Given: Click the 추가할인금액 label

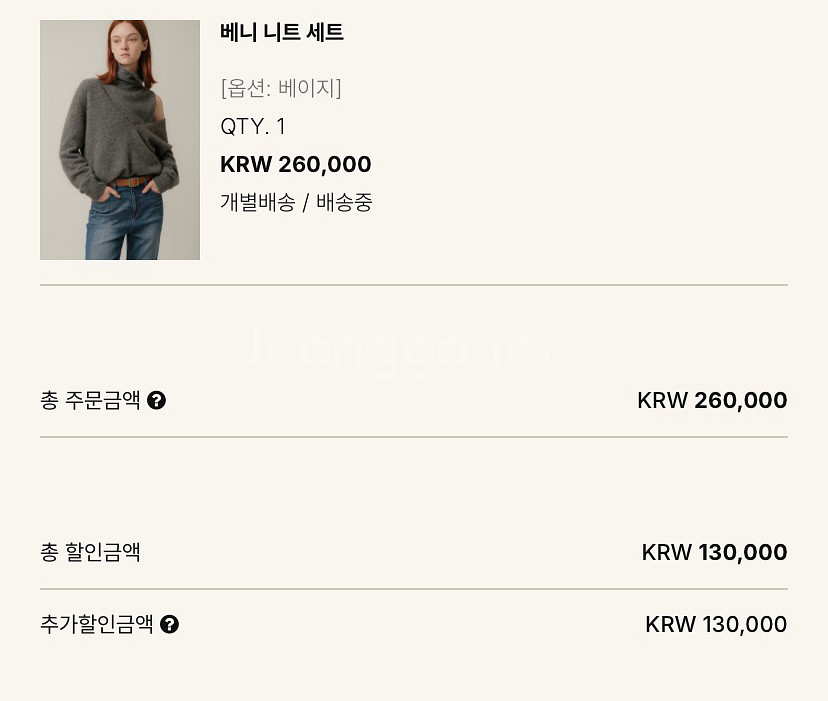Looking at the screenshot, I should tap(97, 624).
